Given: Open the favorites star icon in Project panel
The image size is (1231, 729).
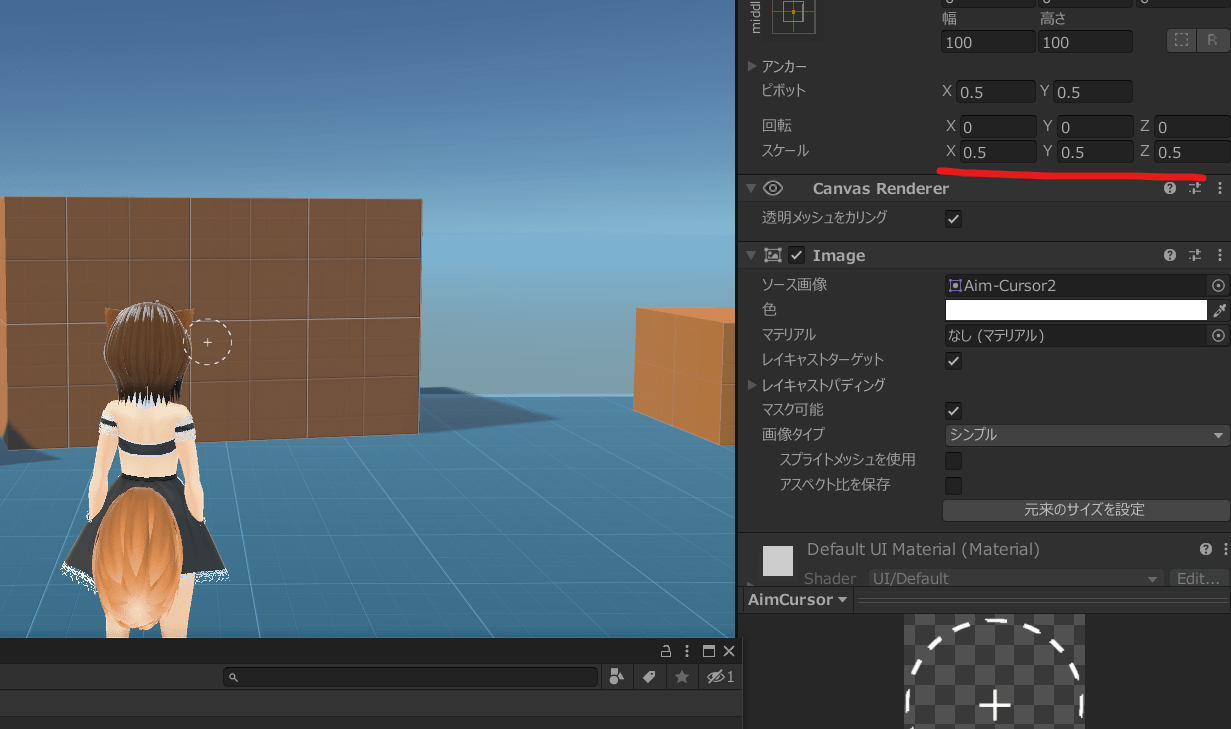Looking at the screenshot, I should click(682, 677).
